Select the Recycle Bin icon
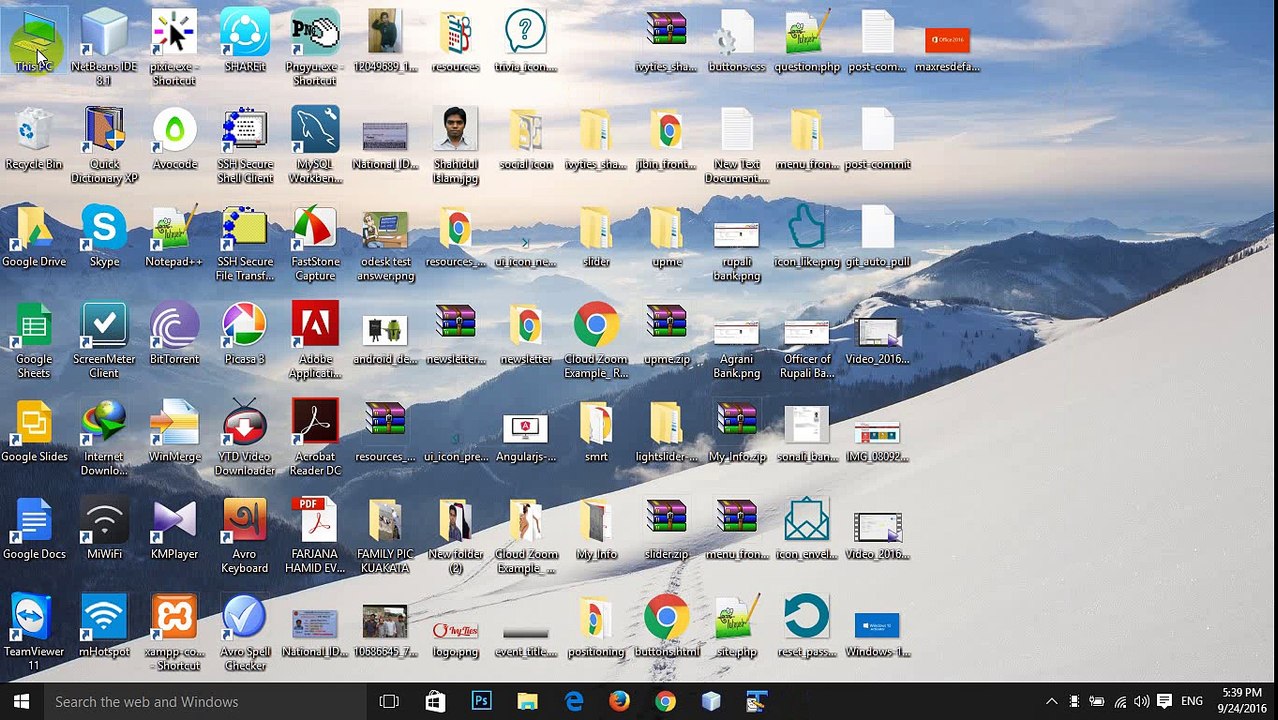Screen dimensions: 1278x720 (x=34, y=139)
